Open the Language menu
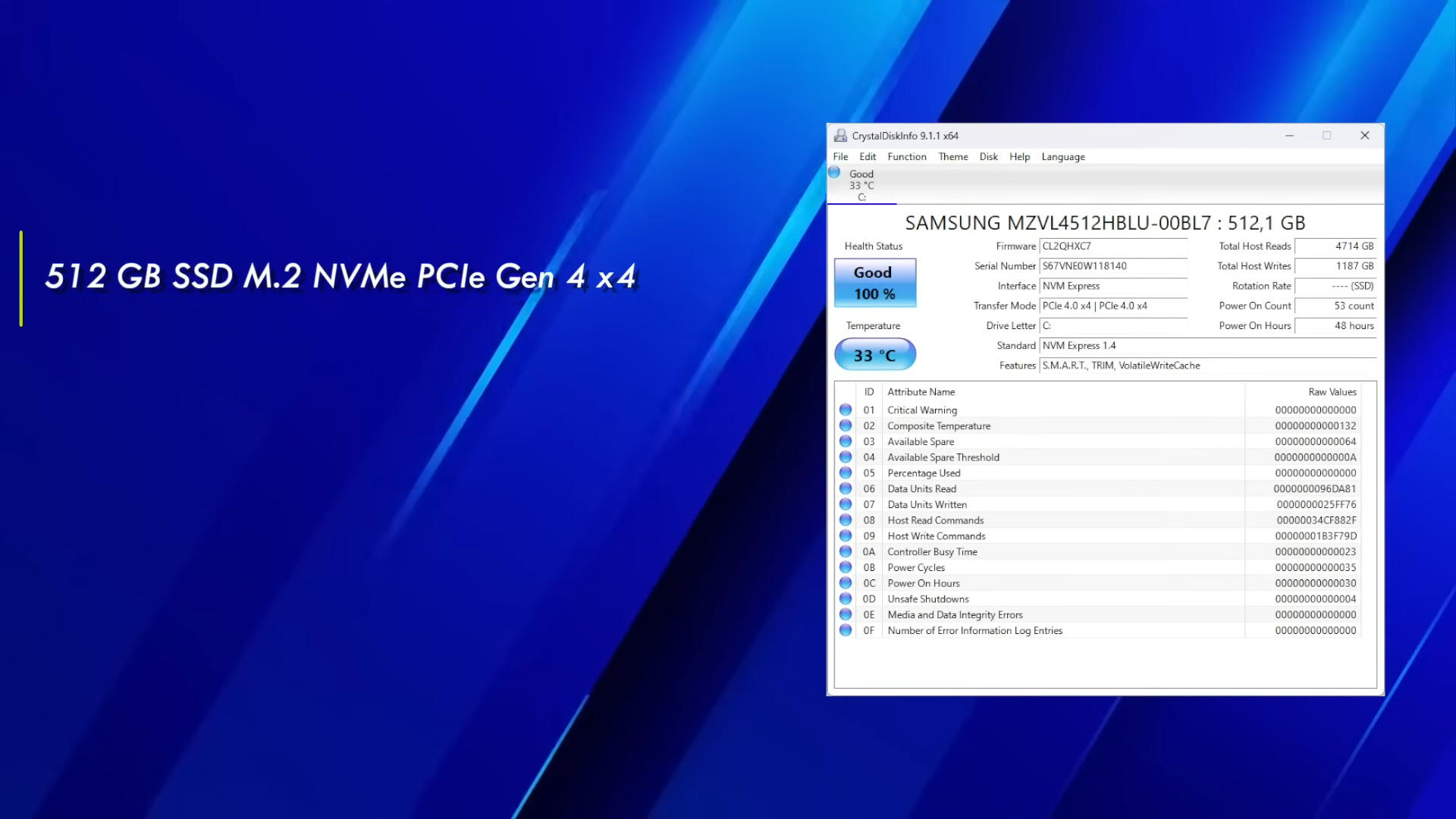 click(x=1062, y=157)
